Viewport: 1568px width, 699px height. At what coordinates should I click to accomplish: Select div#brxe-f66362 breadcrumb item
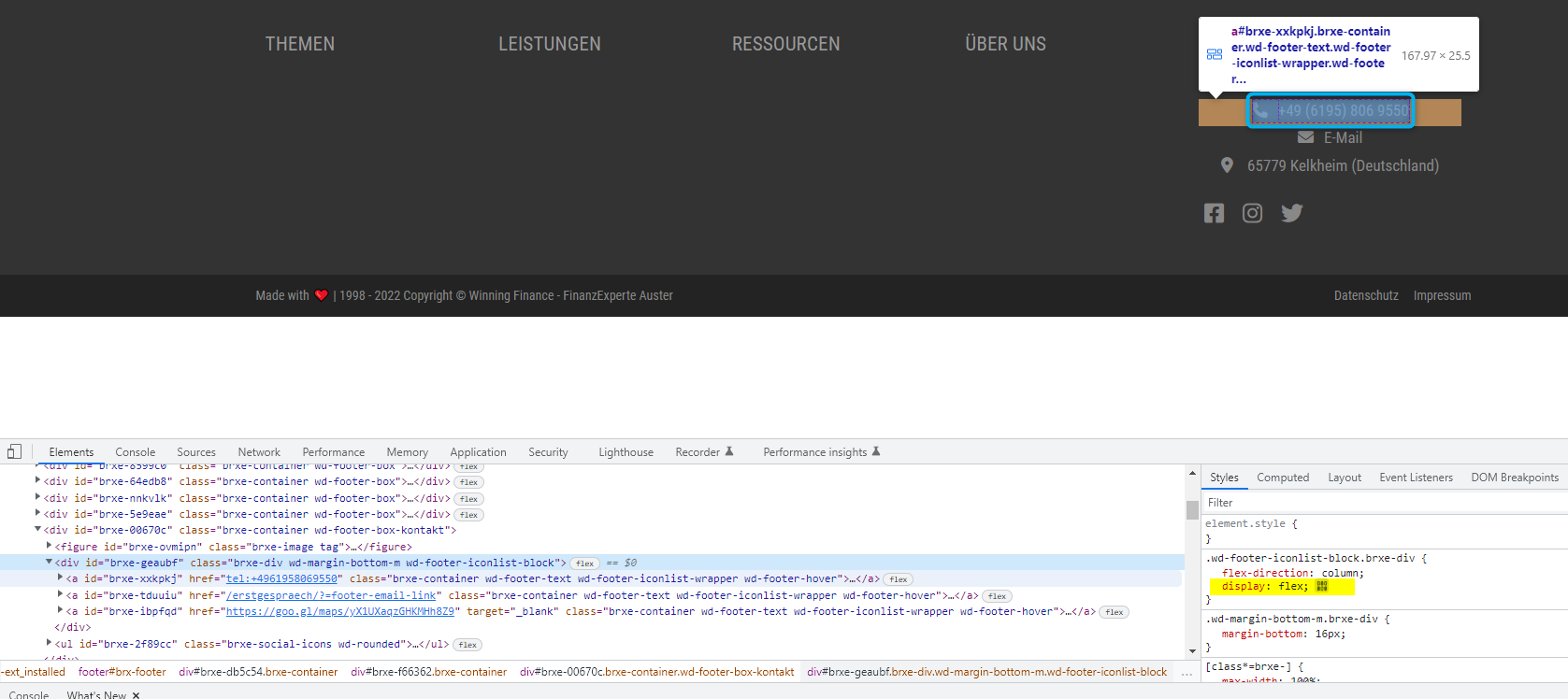(x=429, y=672)
